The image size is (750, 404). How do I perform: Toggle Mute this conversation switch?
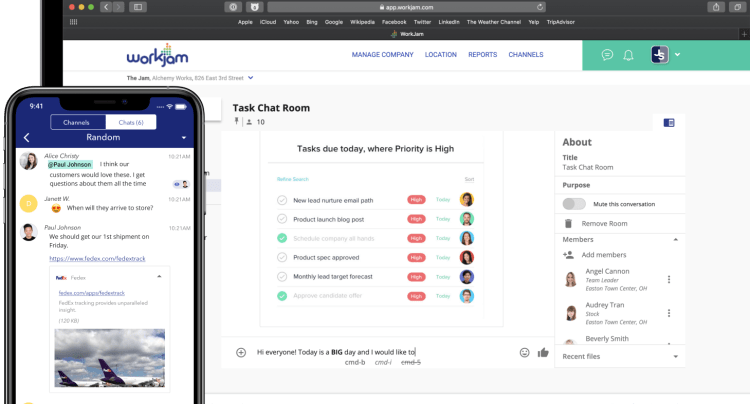click(x=574, y=204)
